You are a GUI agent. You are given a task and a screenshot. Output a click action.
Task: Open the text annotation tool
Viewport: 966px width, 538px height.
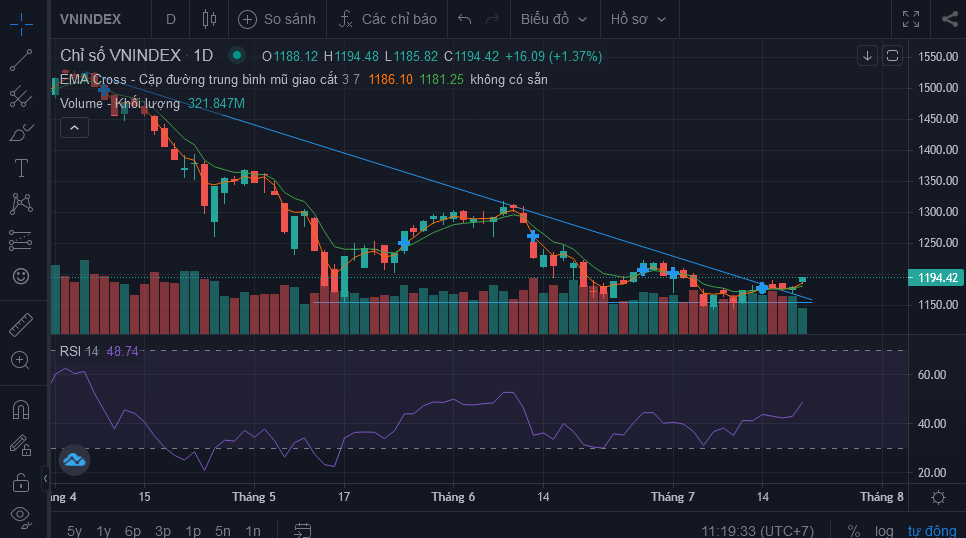pos(21,167)
